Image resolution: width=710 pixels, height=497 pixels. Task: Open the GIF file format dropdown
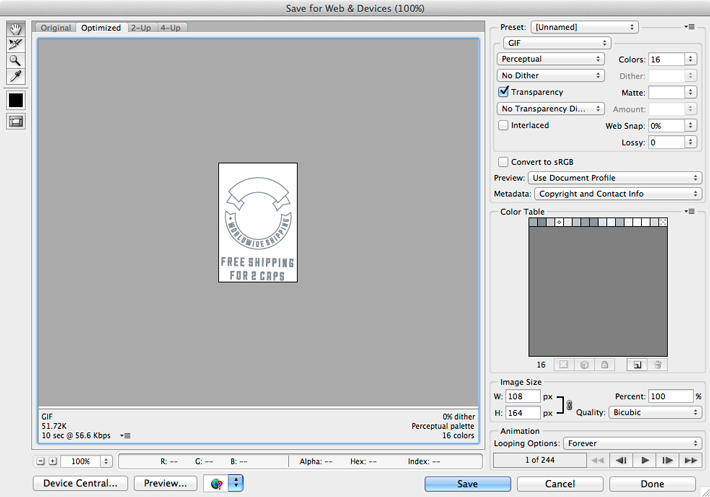pyautogui.click(x=556, y=43)
